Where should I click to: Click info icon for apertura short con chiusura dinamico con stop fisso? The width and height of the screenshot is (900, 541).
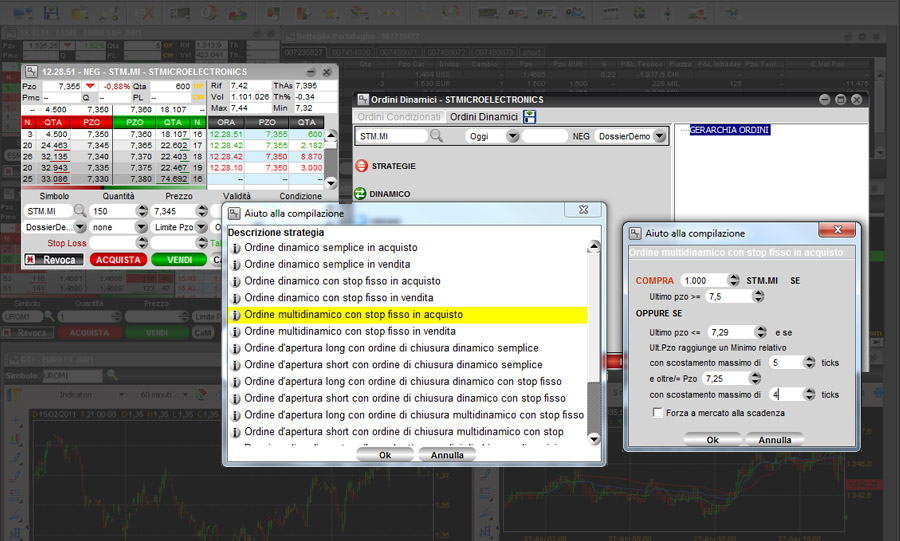(235, 399)
